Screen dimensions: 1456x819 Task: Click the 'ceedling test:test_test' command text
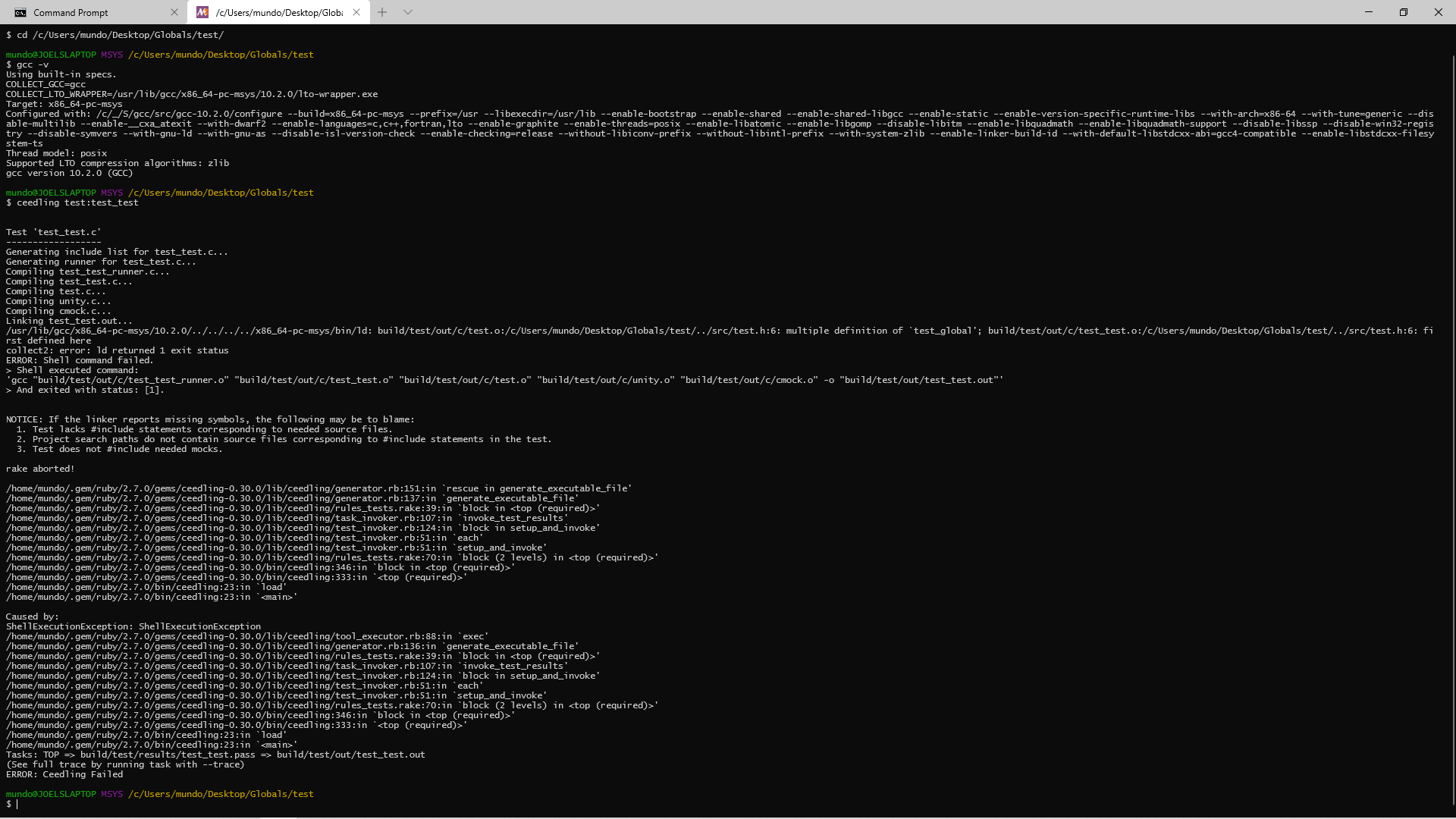77,202
